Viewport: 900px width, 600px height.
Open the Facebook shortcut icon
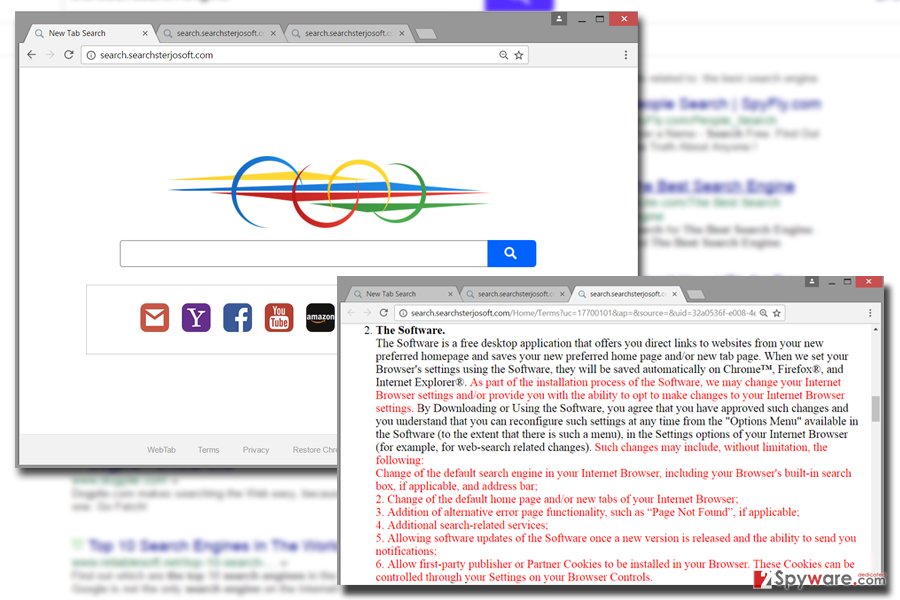tap(238, 318)
